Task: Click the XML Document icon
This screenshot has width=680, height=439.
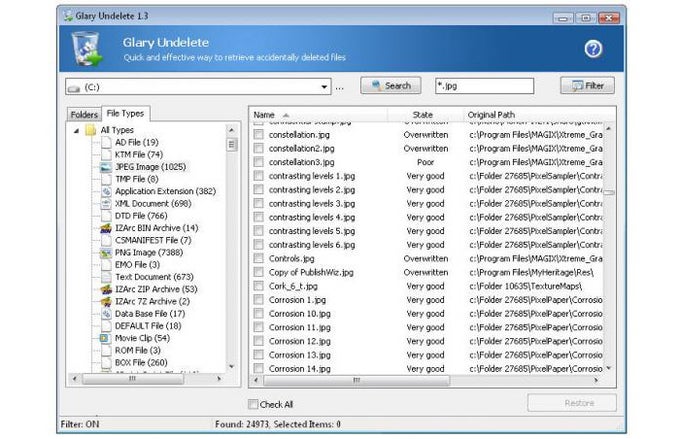Action: pyautogui.click(x=106, y=203)
